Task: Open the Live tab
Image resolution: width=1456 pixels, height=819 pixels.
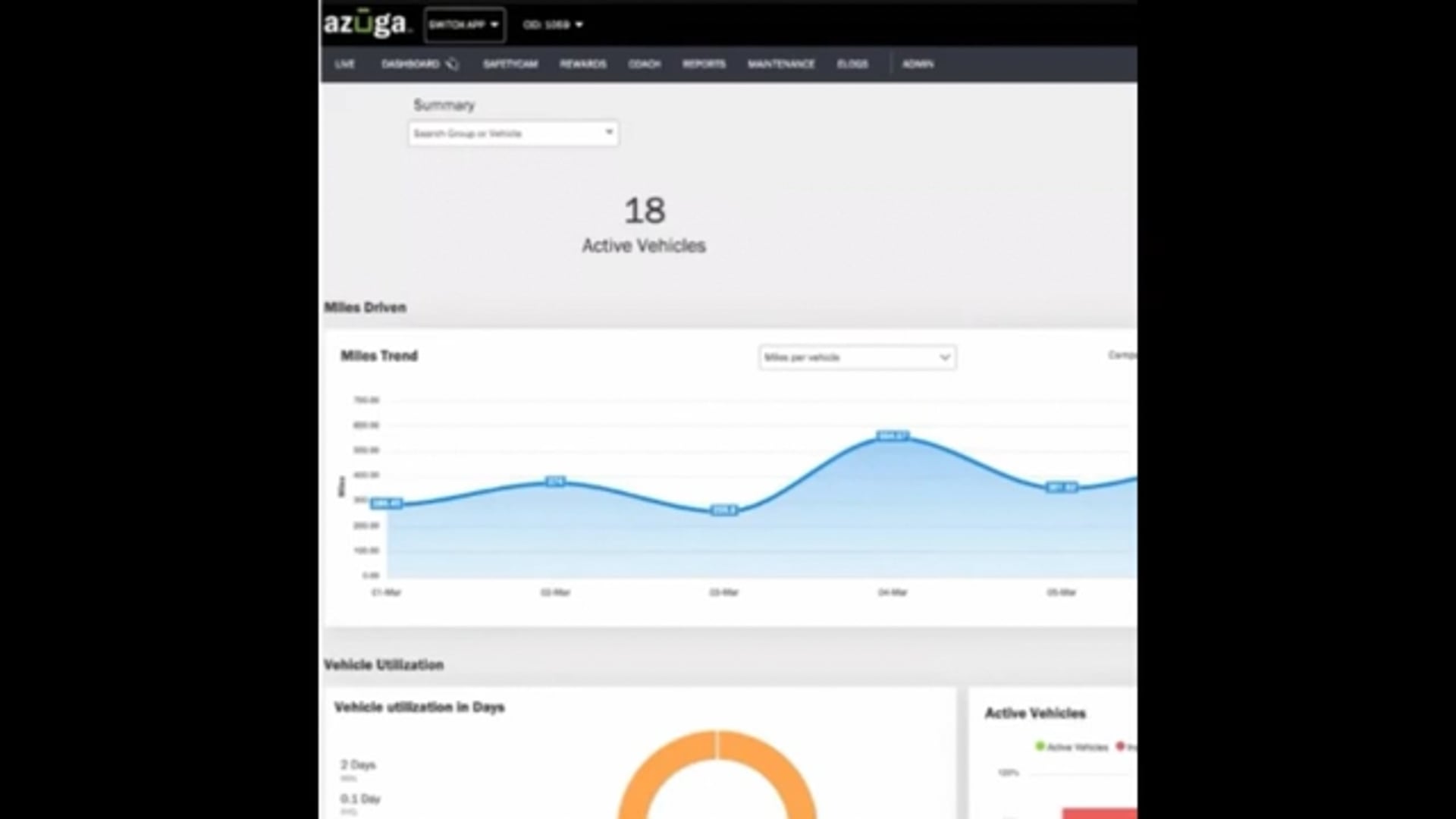Action: click(x=345, y=64)
